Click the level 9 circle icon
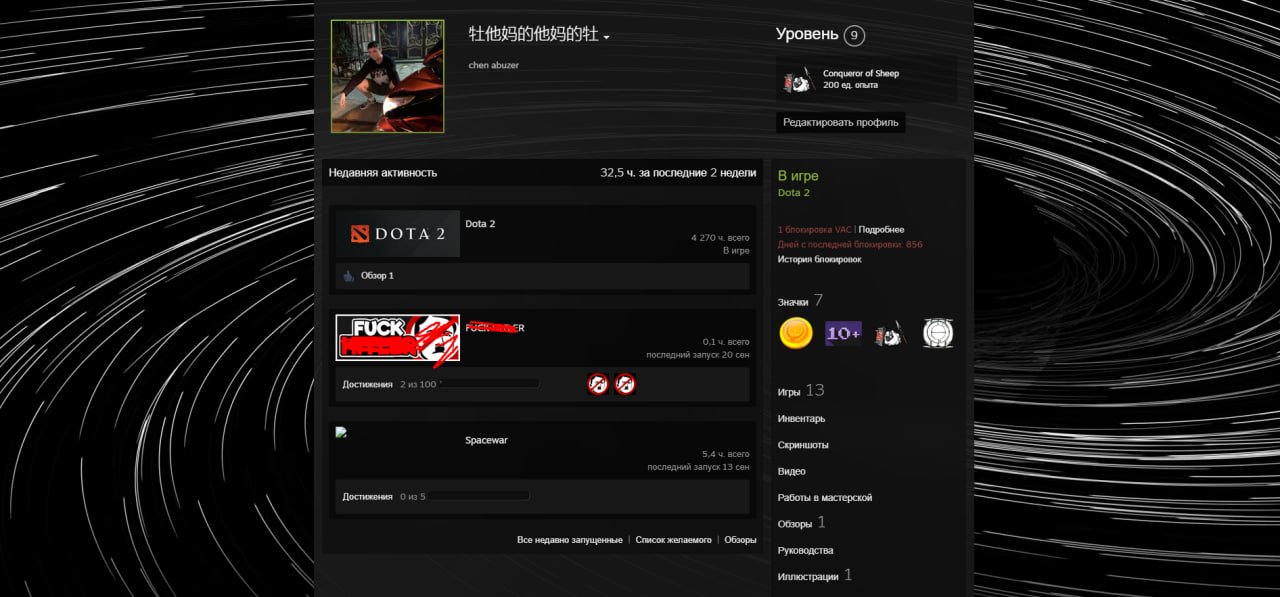 point(853,36)
